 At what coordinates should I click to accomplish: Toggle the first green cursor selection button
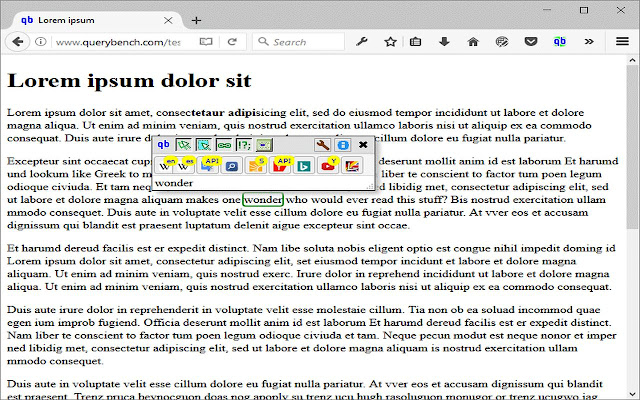[x=183, y=145]
